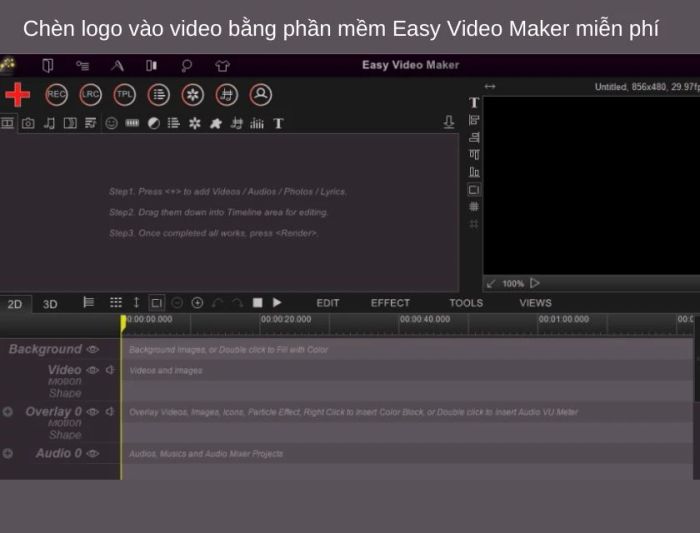
Task: Open the EFFECT menu
Action: point(390,303)
